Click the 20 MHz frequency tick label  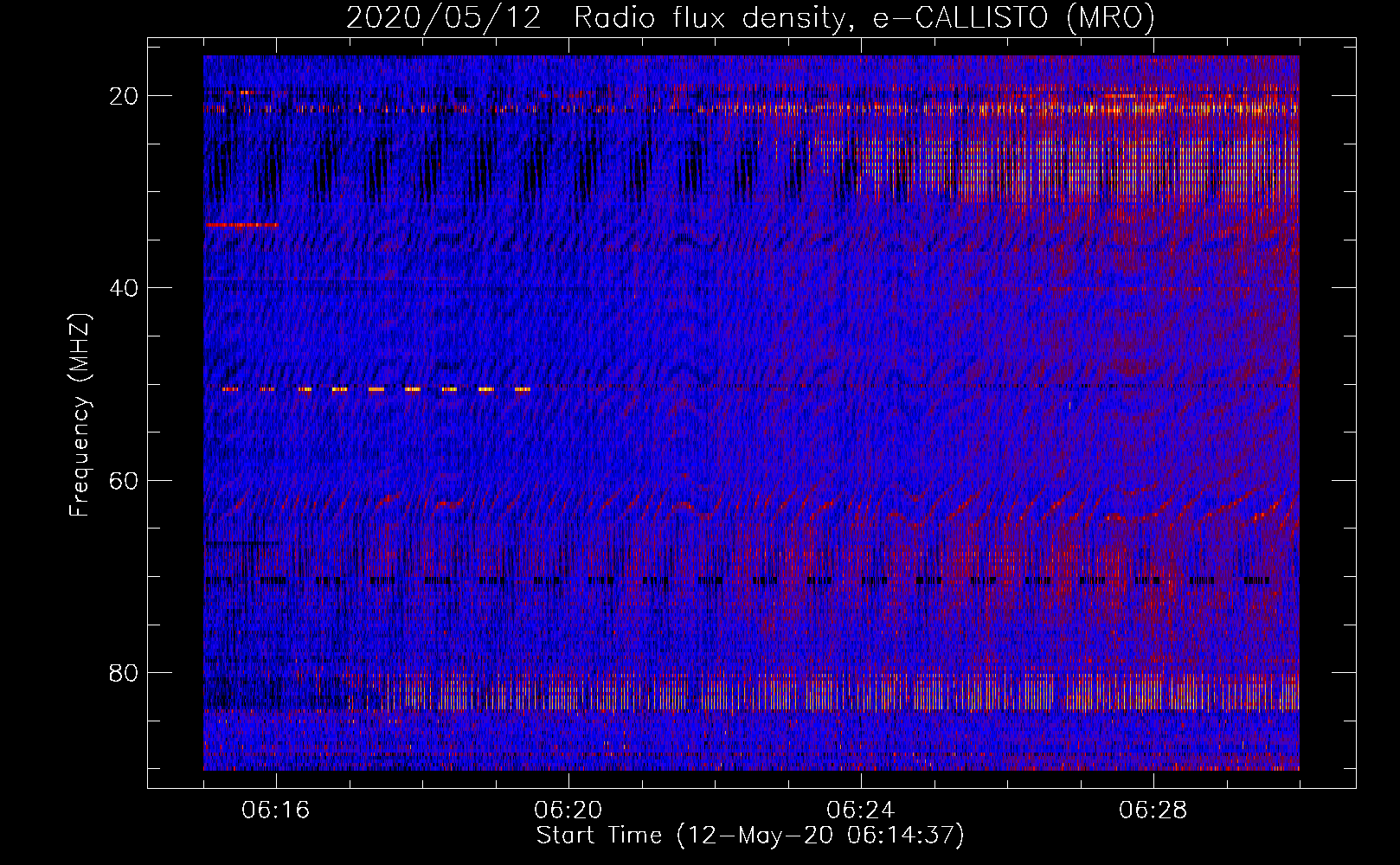[x=124, y=96]
